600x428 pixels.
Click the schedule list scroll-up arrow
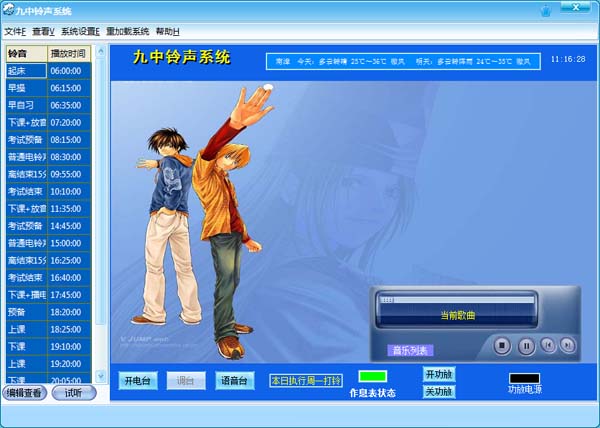[101, 51]
